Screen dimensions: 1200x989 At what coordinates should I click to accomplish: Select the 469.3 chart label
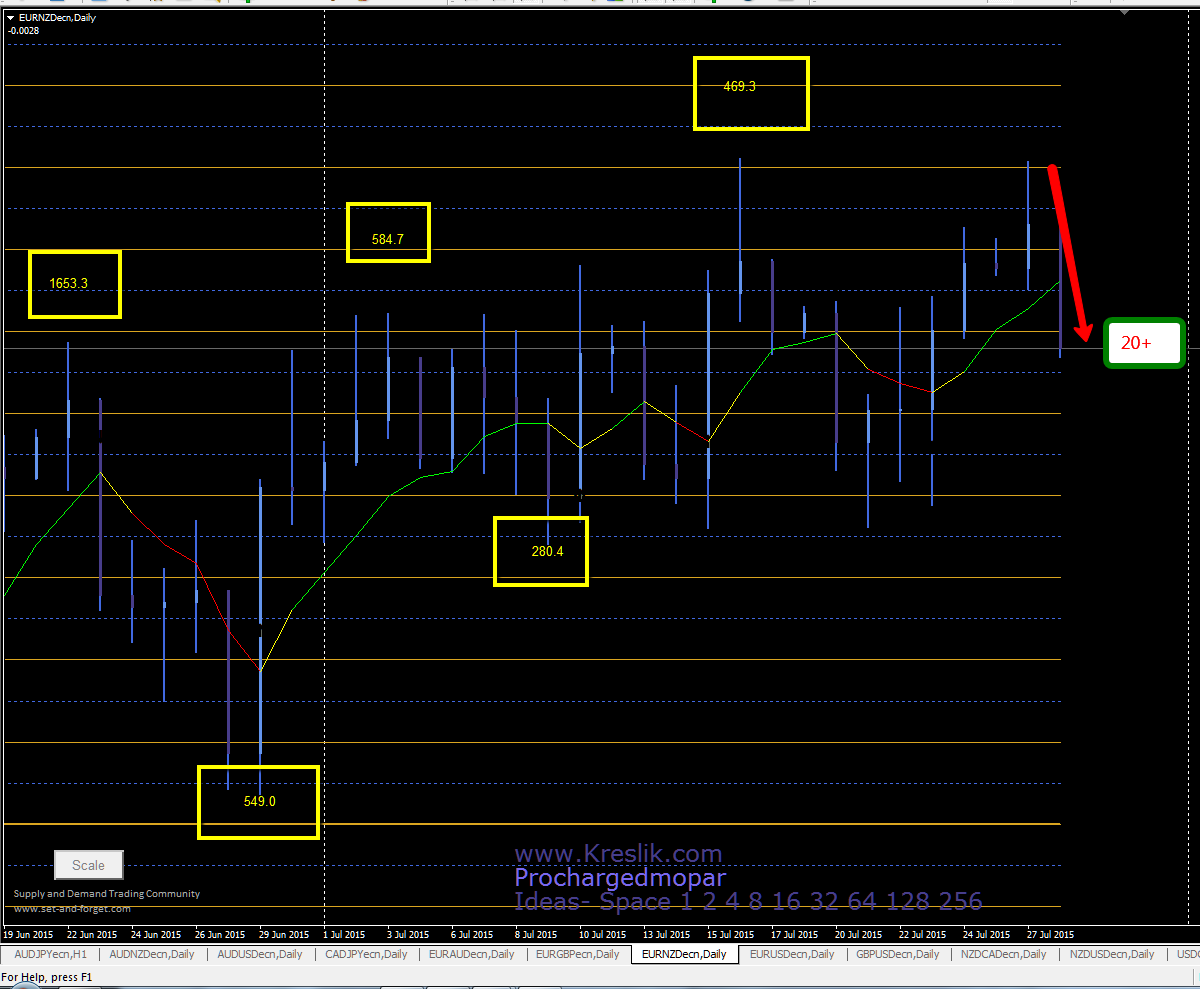[739, 87]
